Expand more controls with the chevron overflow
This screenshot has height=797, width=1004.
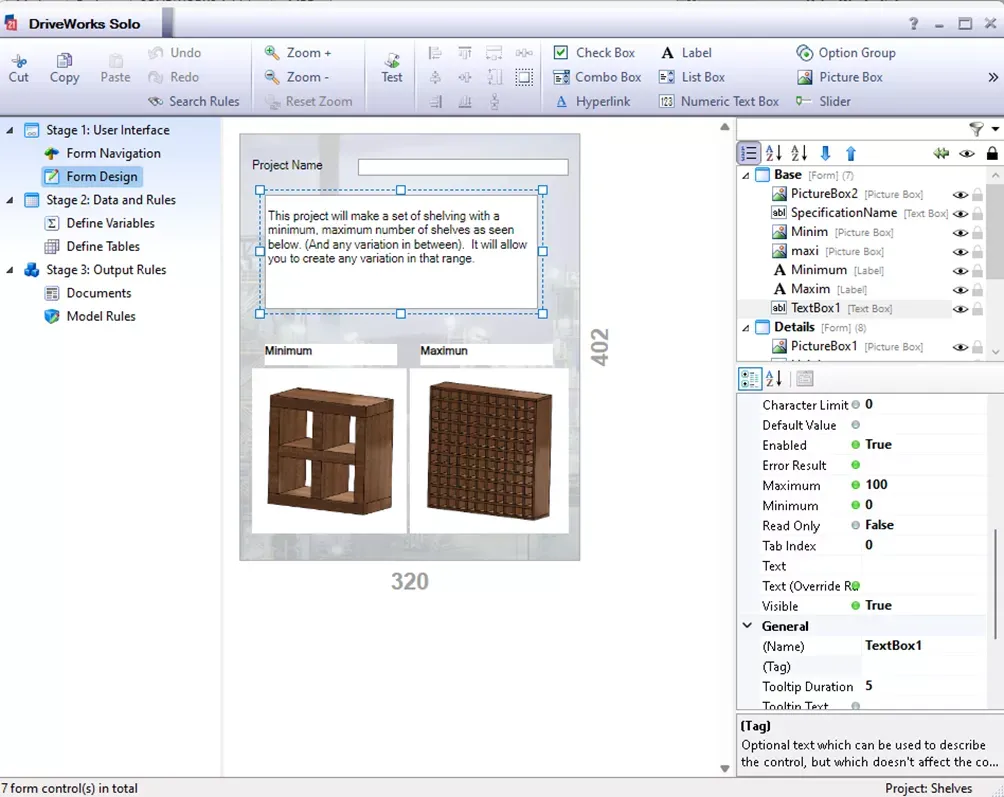992,77
